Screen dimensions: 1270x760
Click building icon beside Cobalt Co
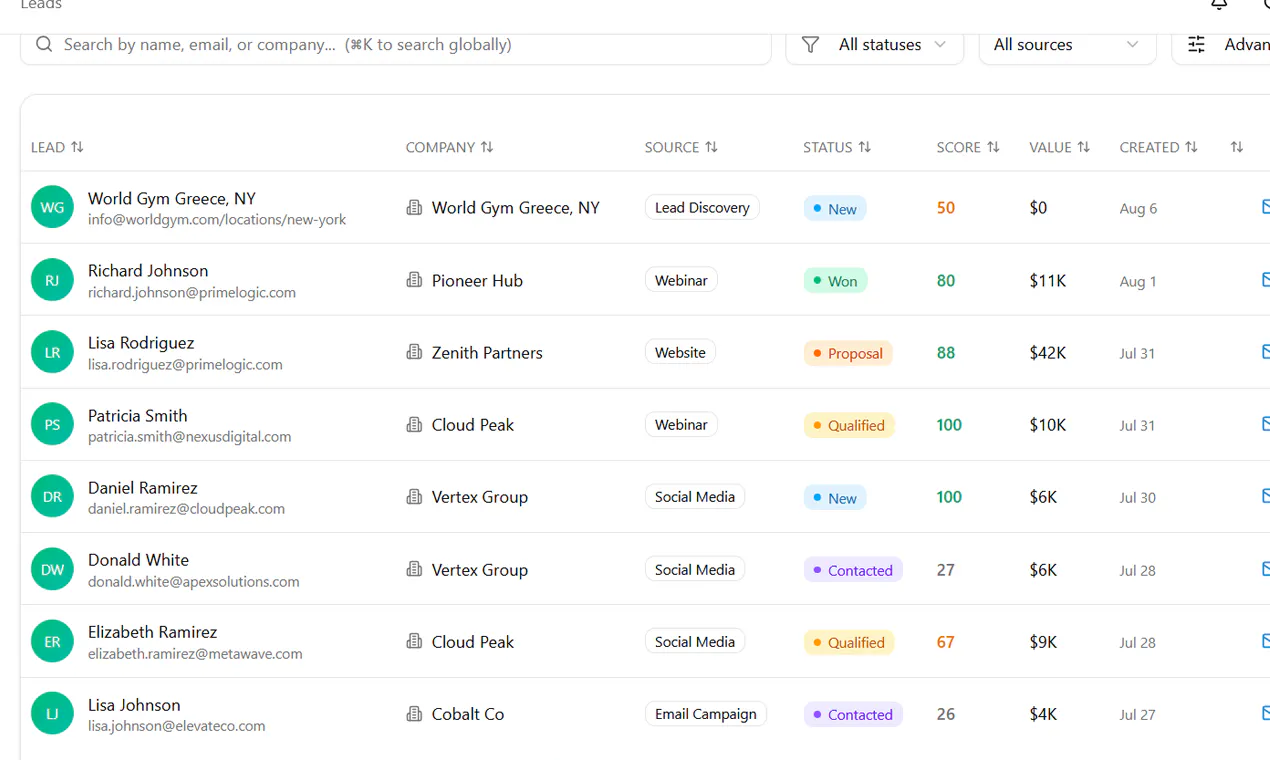pos(414,714)
